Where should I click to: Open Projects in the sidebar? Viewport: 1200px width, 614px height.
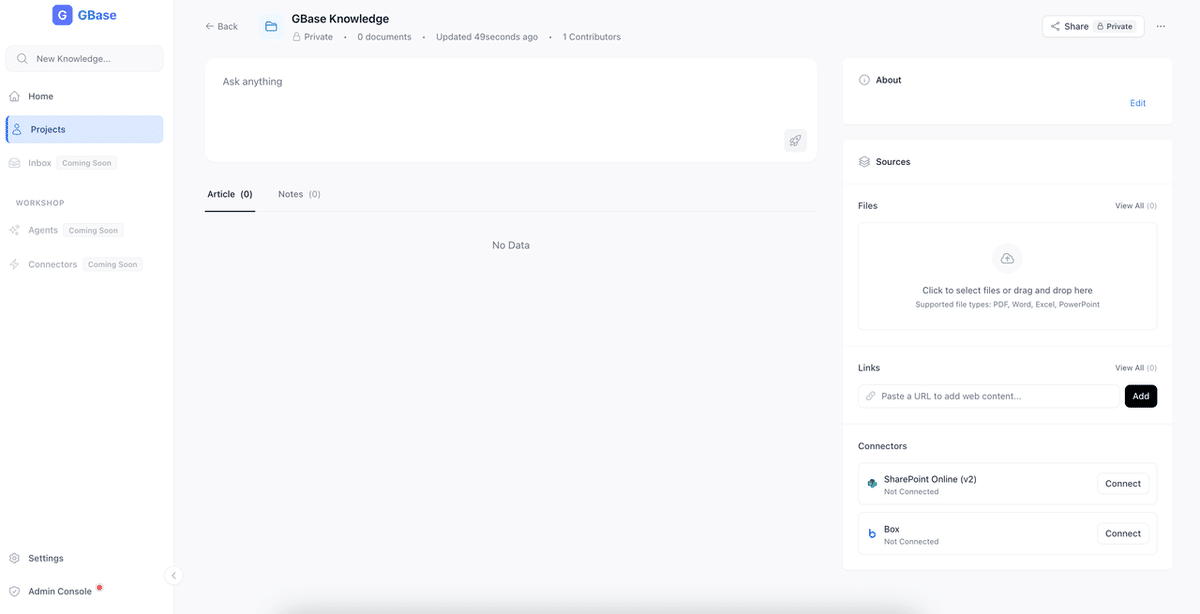pos(48,129)
